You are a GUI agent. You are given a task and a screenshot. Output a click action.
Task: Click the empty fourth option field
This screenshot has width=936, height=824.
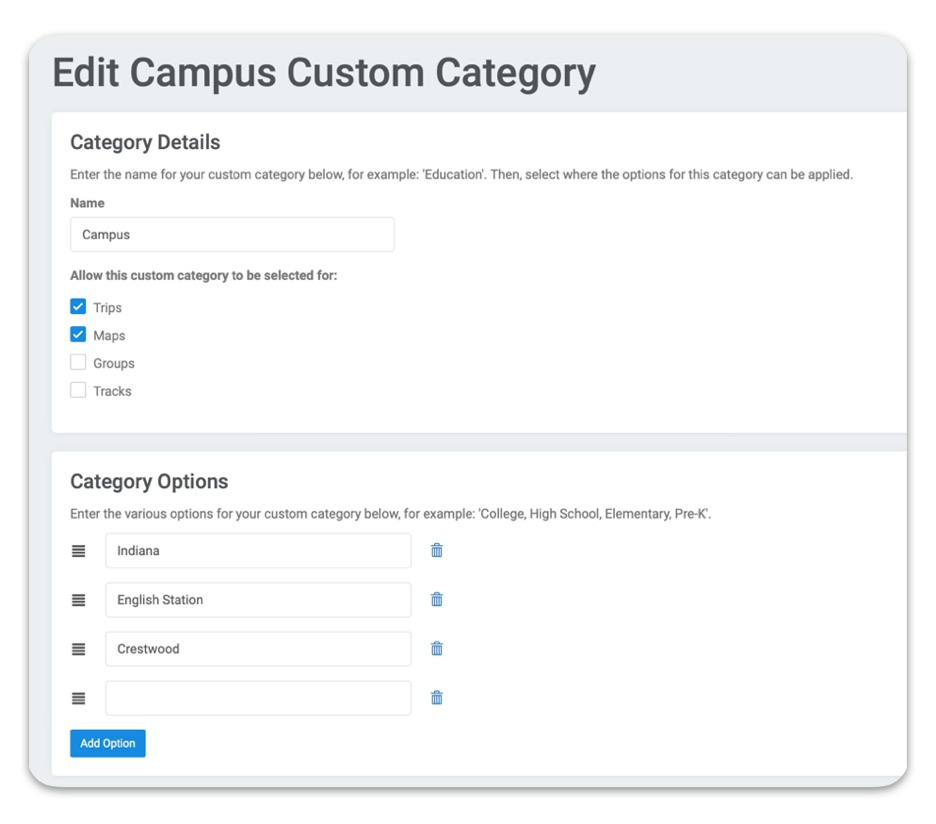(x=258, y=698)
